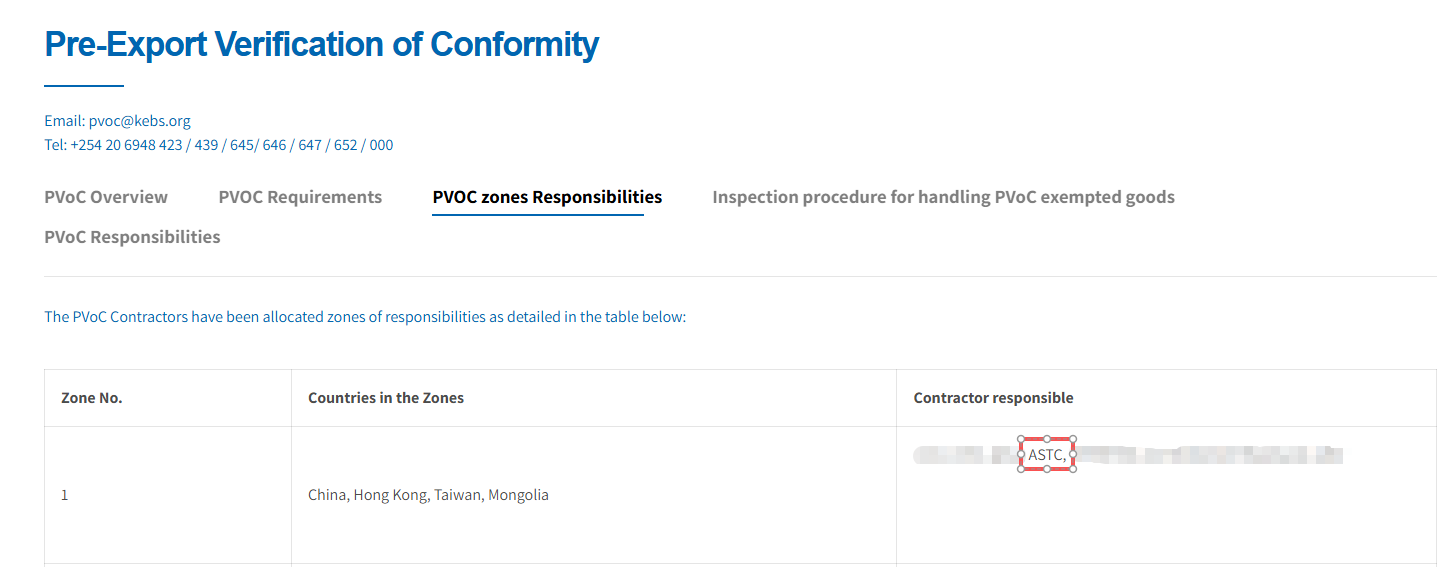Open the Inspection procedure for exempted goods tab
Viewport: 1439px width, 567px height.
[943, 197]
